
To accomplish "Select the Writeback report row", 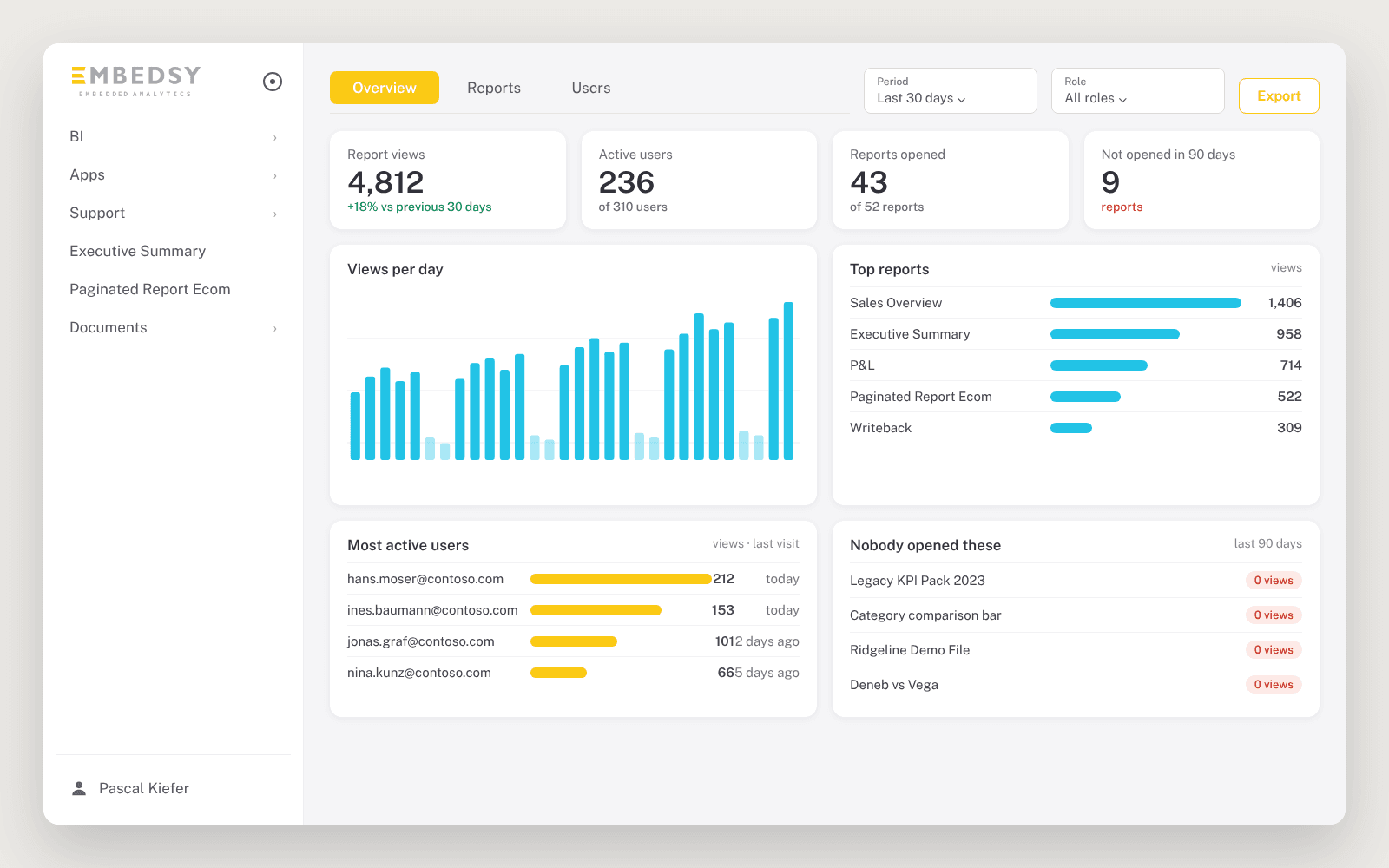I will point(1076,428).
